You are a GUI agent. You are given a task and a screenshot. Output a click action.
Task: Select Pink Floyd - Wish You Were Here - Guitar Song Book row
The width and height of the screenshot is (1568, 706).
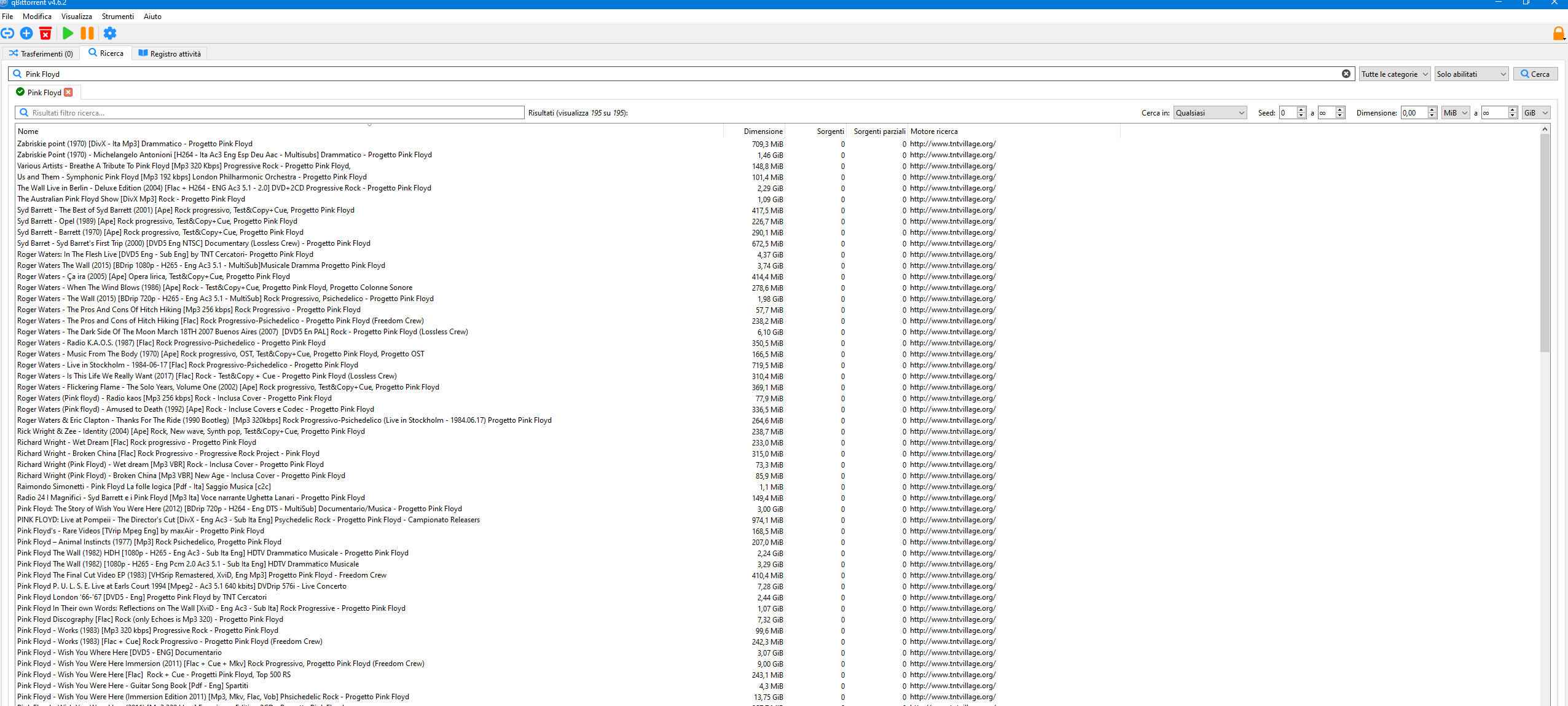coord(568,686)
